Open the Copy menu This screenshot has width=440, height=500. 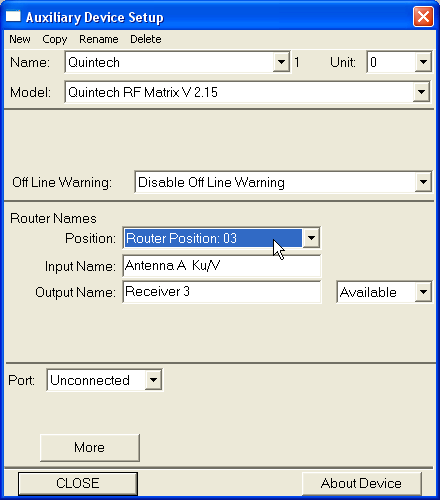click(x=55, y=39)
